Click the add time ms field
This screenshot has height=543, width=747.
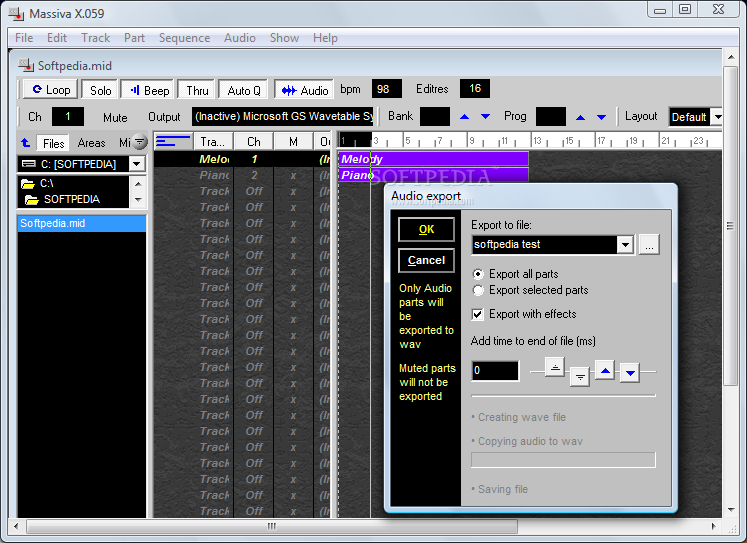pos(495,371)
